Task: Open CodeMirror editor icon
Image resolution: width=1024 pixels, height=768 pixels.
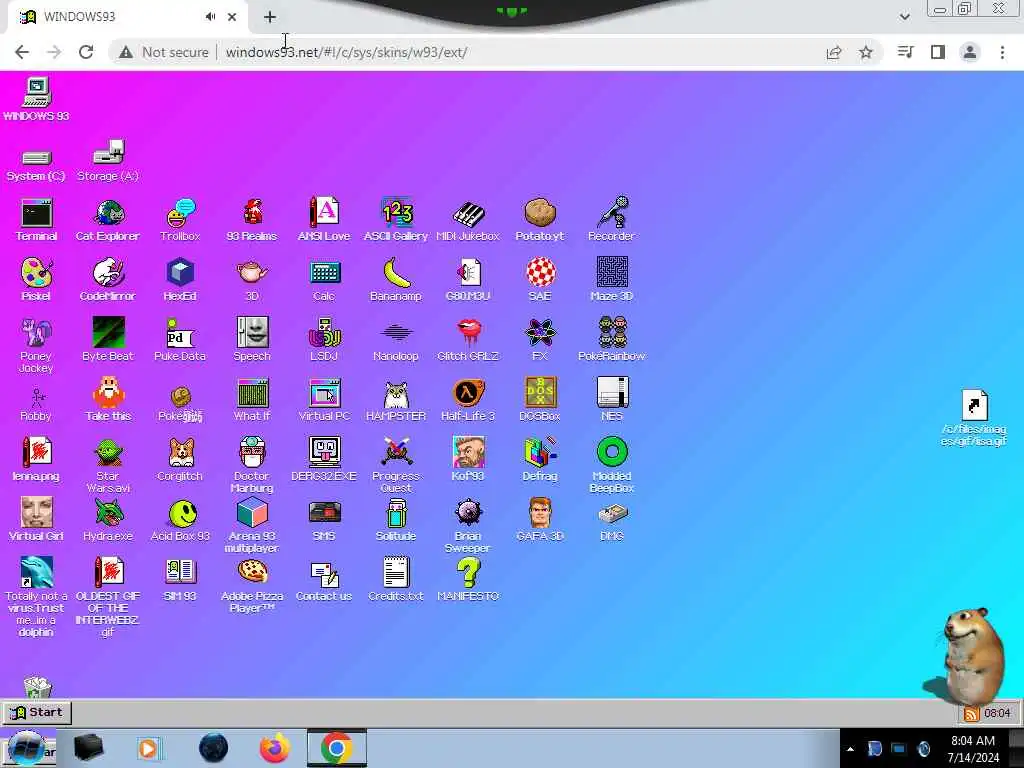Action: [108, 273]
